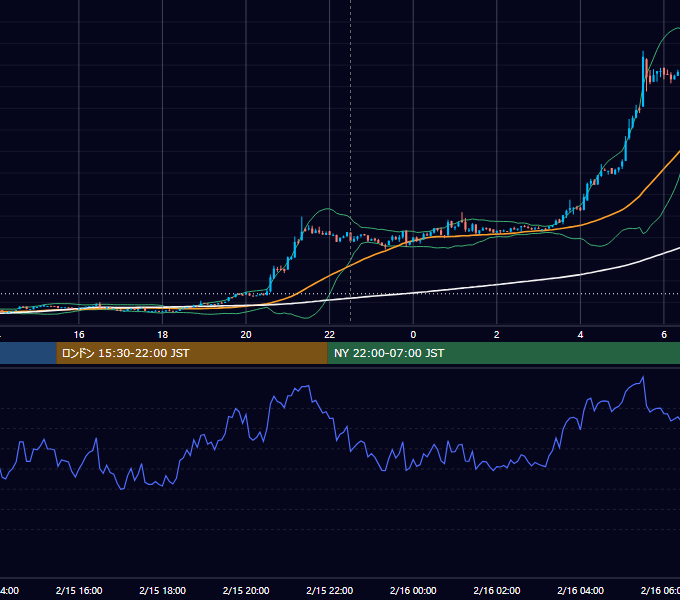This screenshot has width=680, height=600.
Task: Click the NY 22:00-07:00 JST session bar
Action: [503, 353]
